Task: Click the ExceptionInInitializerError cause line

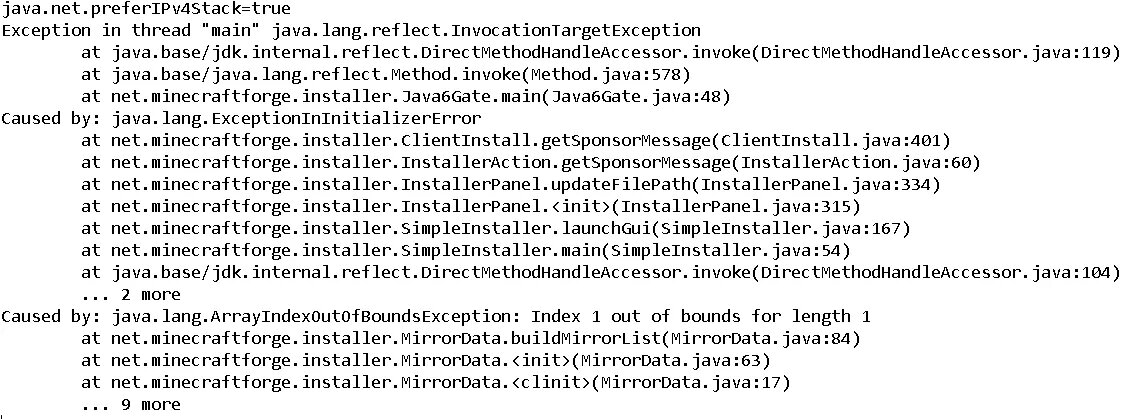Action: click(x=241, y=119)
